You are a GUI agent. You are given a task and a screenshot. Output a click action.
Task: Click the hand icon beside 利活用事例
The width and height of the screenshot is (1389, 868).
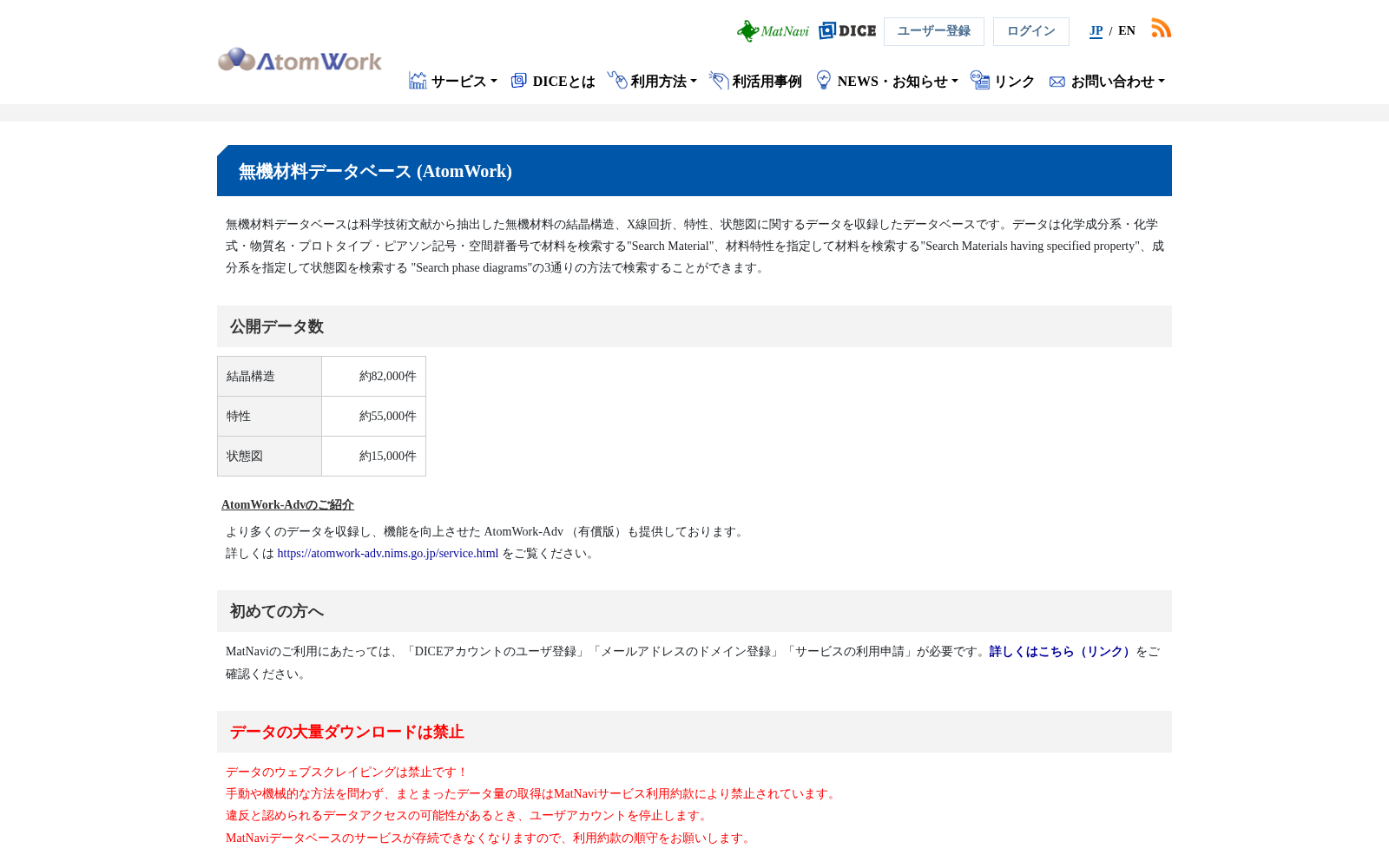tap(719, 80)
